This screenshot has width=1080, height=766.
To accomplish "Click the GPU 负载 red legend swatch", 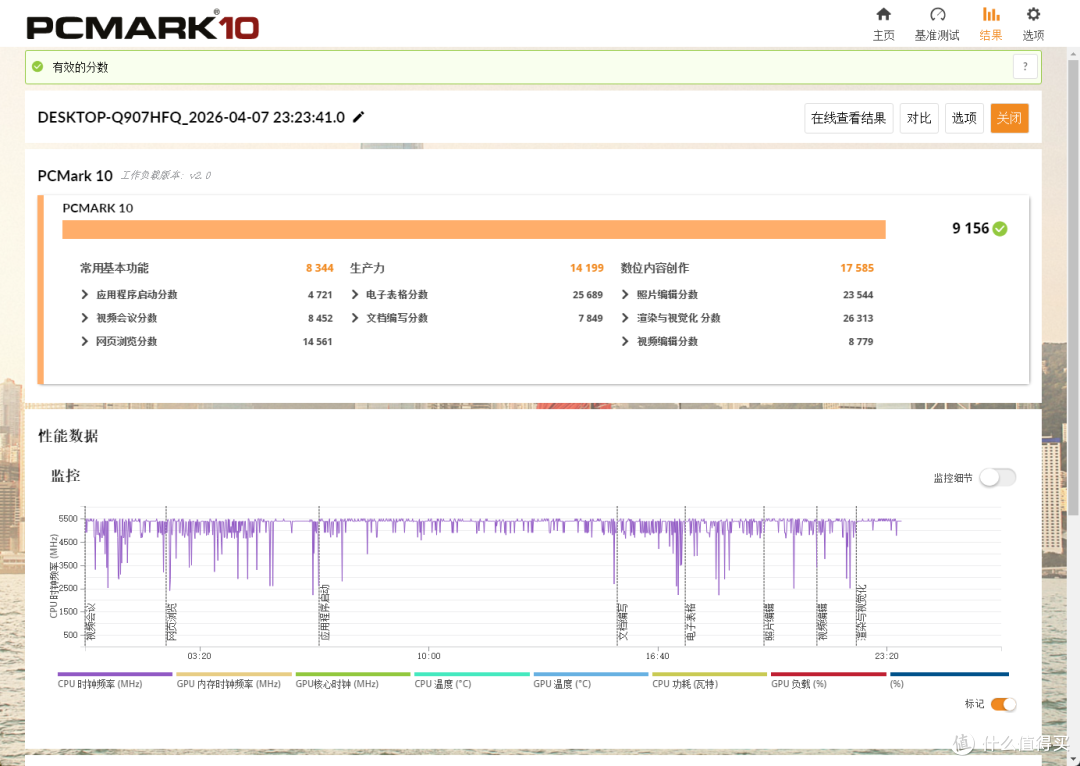I will [829, 674].
